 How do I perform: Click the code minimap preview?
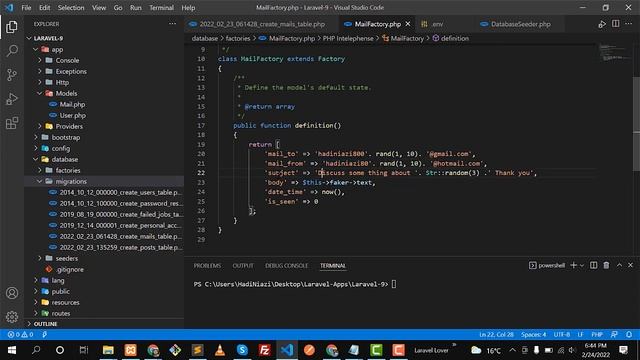(x=614, y=53)
